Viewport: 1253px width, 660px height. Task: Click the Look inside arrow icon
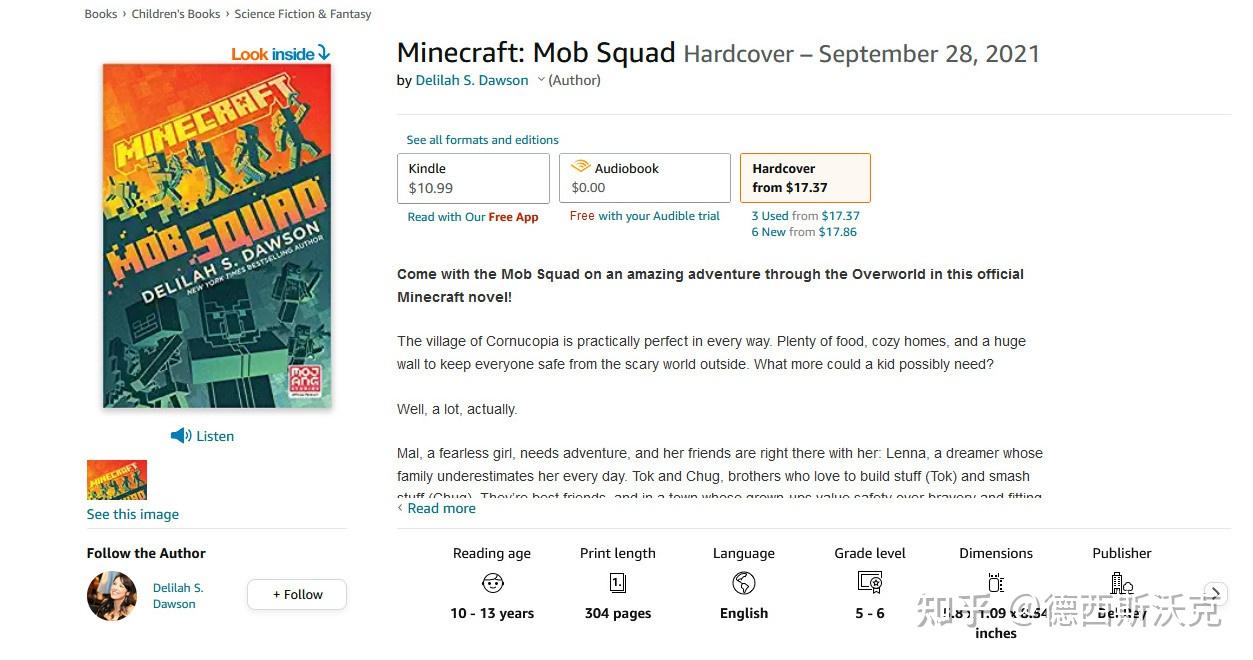tap(322, 52)
